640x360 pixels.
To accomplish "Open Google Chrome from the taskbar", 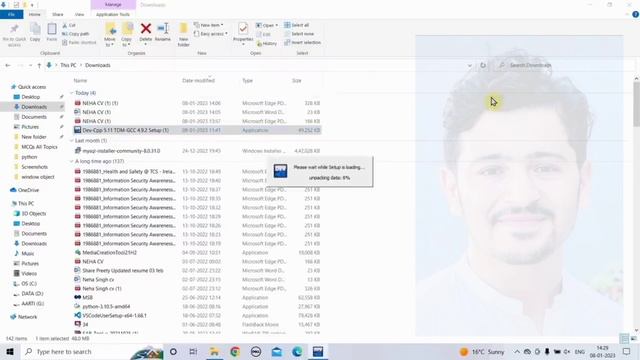I will pos(235,351).
